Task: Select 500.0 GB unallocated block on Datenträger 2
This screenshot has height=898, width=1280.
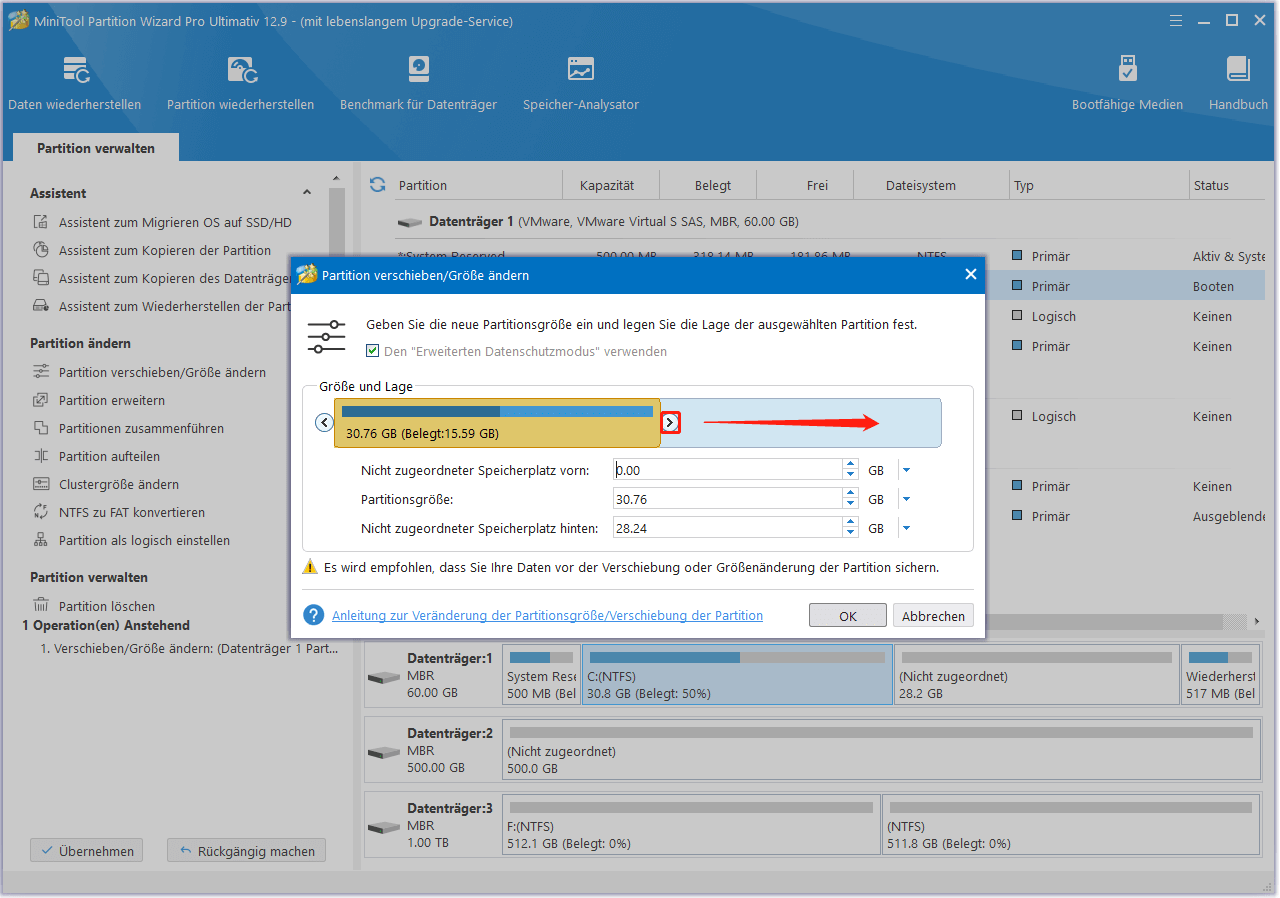Action: 881,750
